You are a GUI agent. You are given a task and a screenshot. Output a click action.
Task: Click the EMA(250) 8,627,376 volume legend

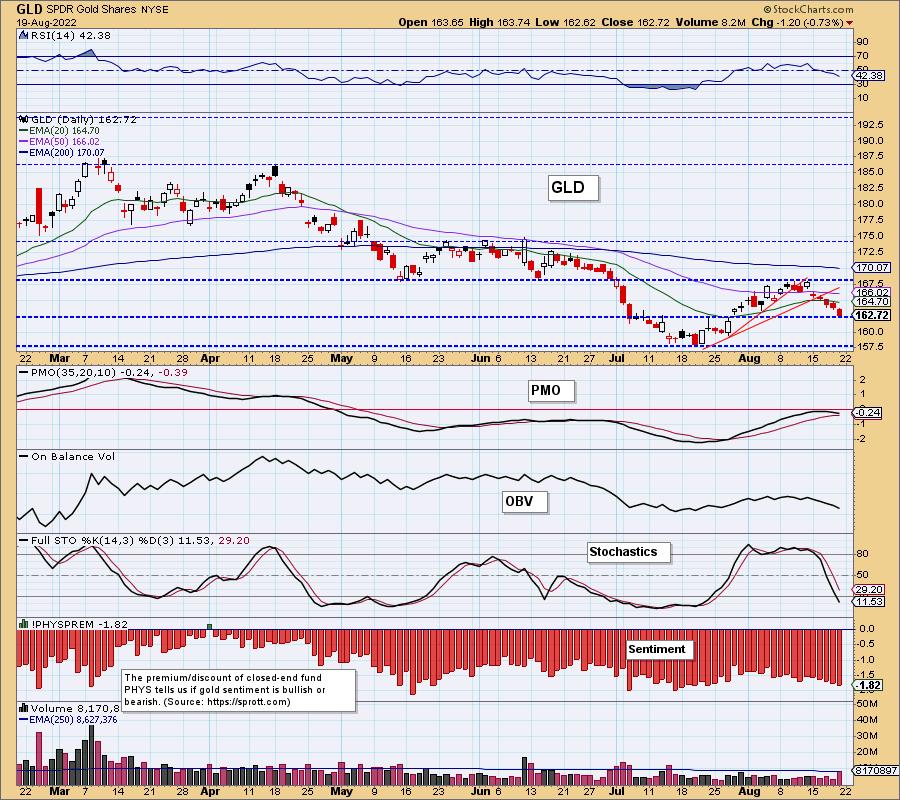point(68,719)
